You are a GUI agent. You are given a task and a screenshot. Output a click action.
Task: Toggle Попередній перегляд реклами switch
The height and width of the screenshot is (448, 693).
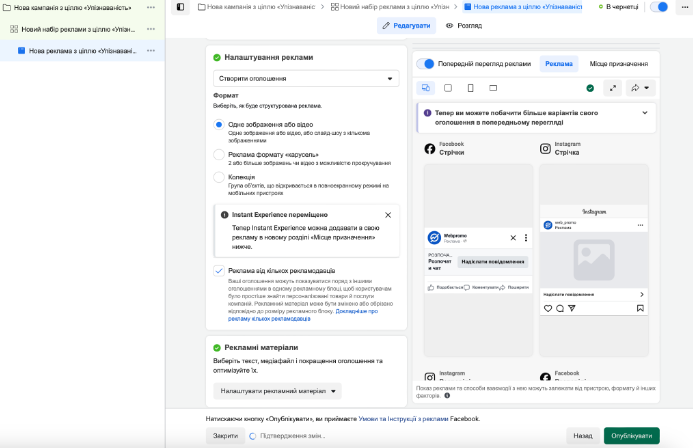tap(427, 64)
